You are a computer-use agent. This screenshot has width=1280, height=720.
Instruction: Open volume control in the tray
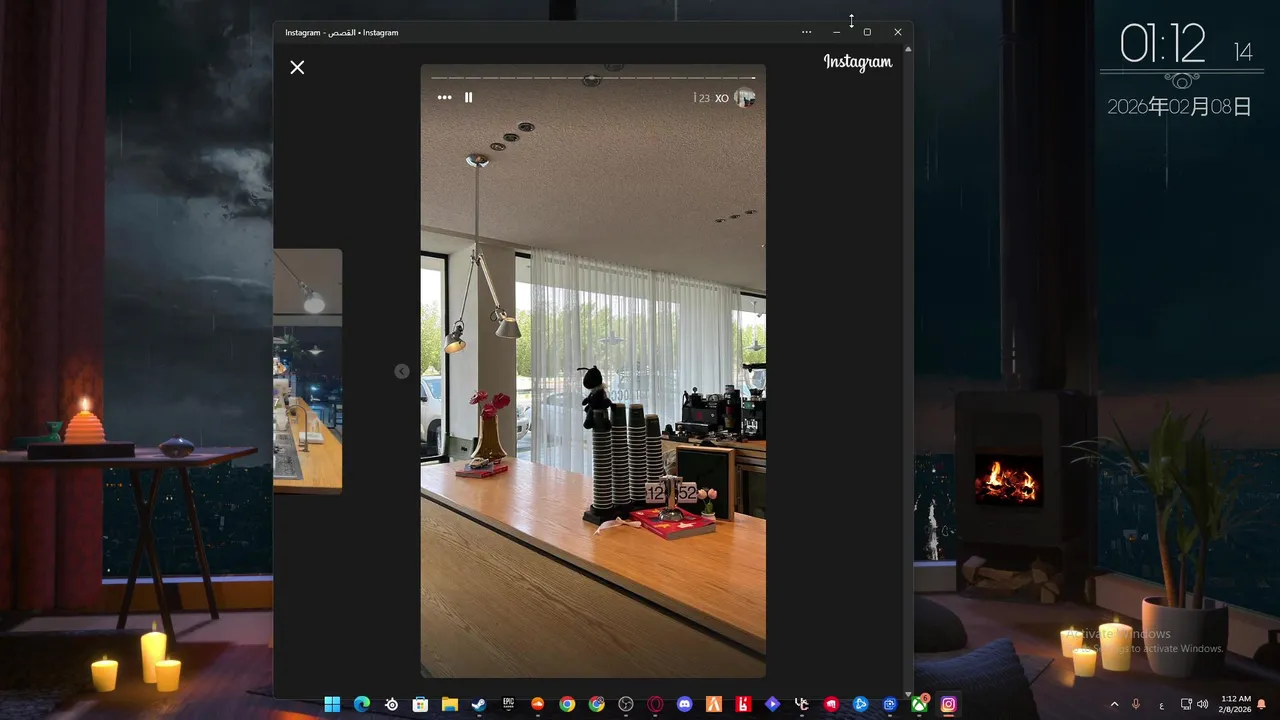(1202, 704)
